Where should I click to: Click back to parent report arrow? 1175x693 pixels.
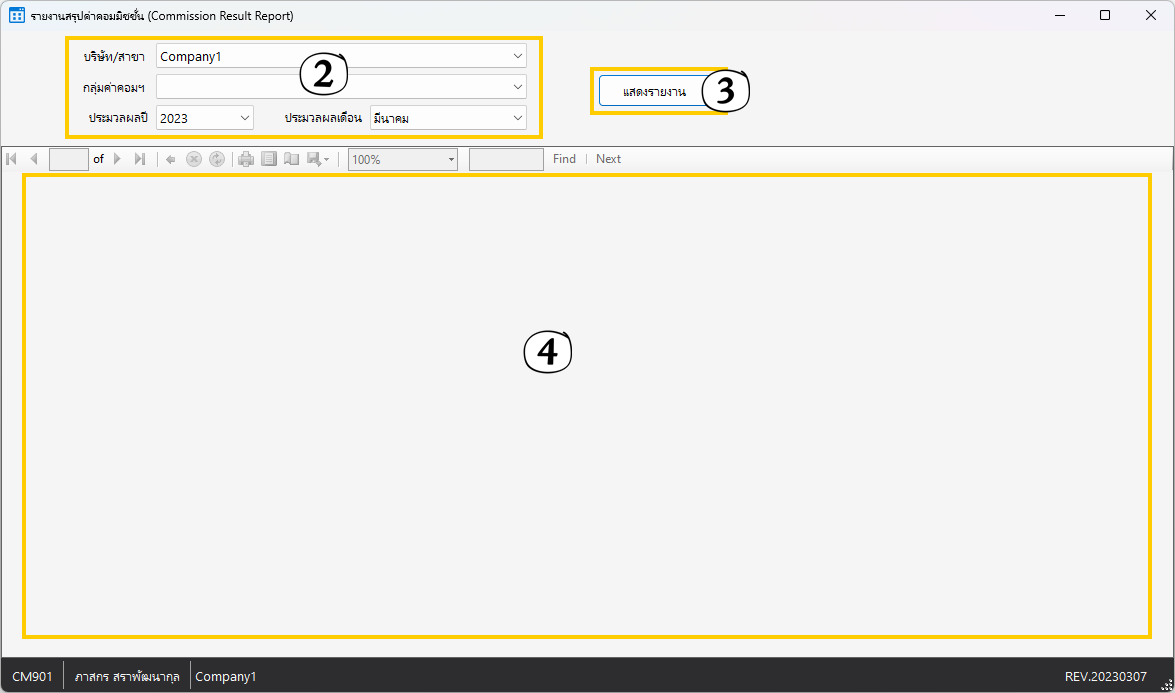171,159
